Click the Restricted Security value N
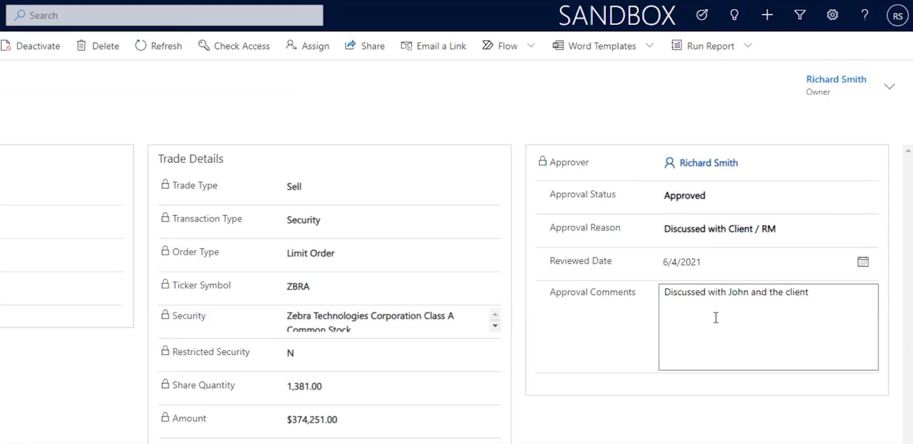 coord(290,353)
